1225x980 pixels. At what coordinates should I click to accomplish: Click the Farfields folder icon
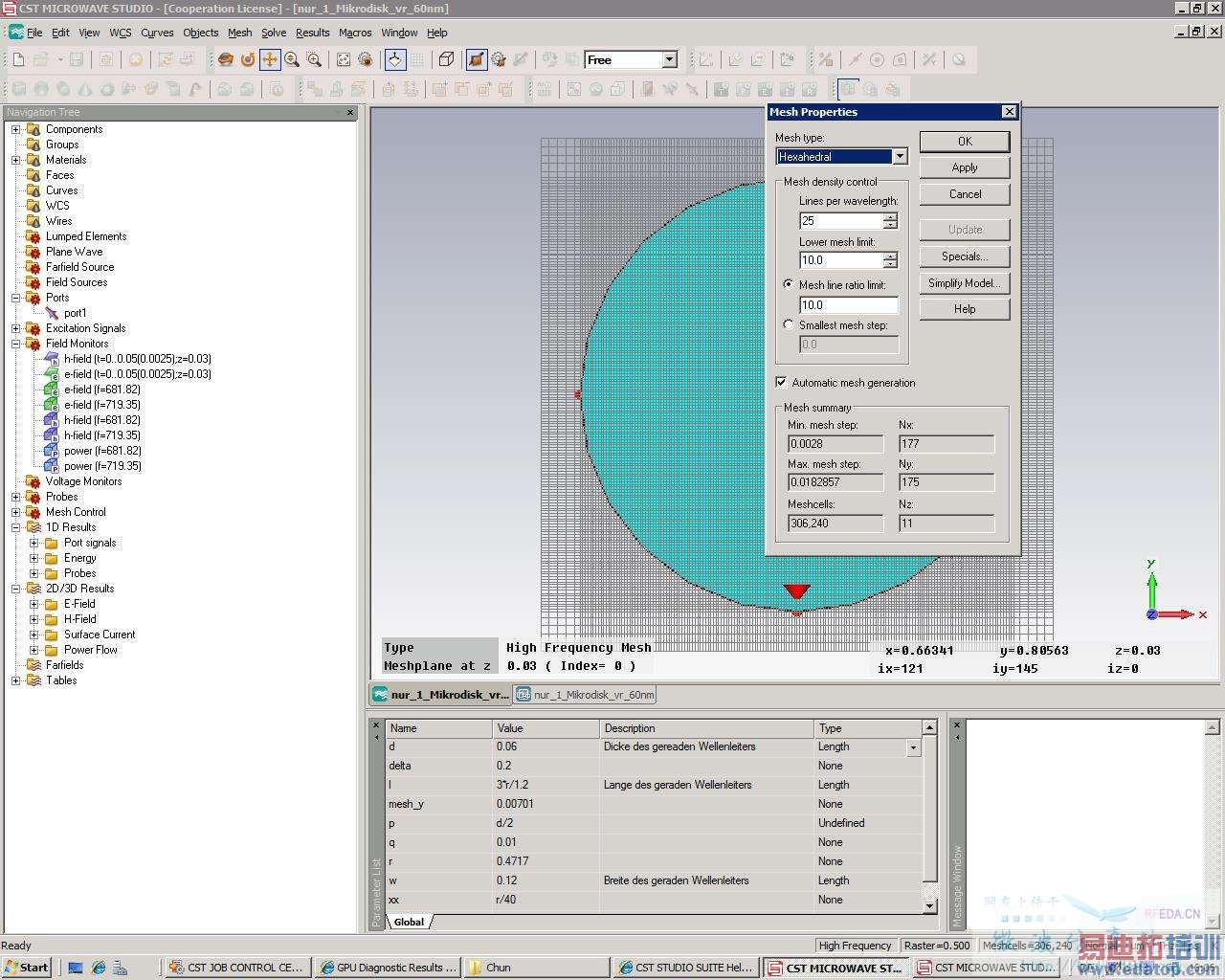point(33,665)
